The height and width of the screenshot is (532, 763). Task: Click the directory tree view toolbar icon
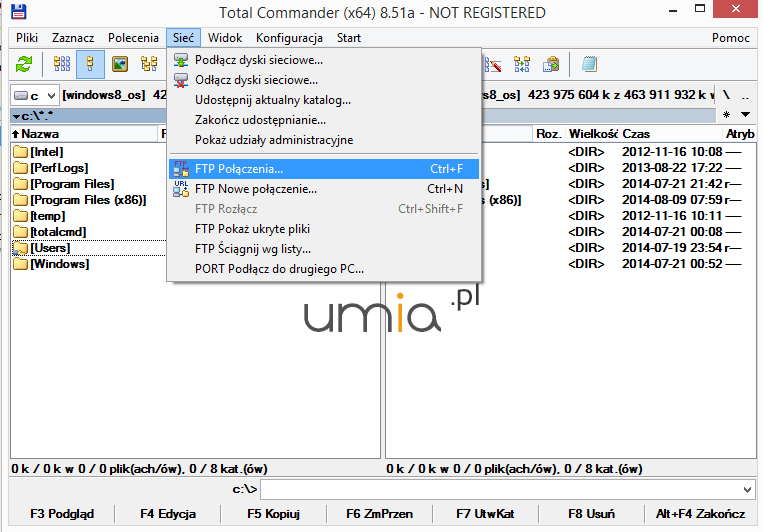click(x=150, y=65)
